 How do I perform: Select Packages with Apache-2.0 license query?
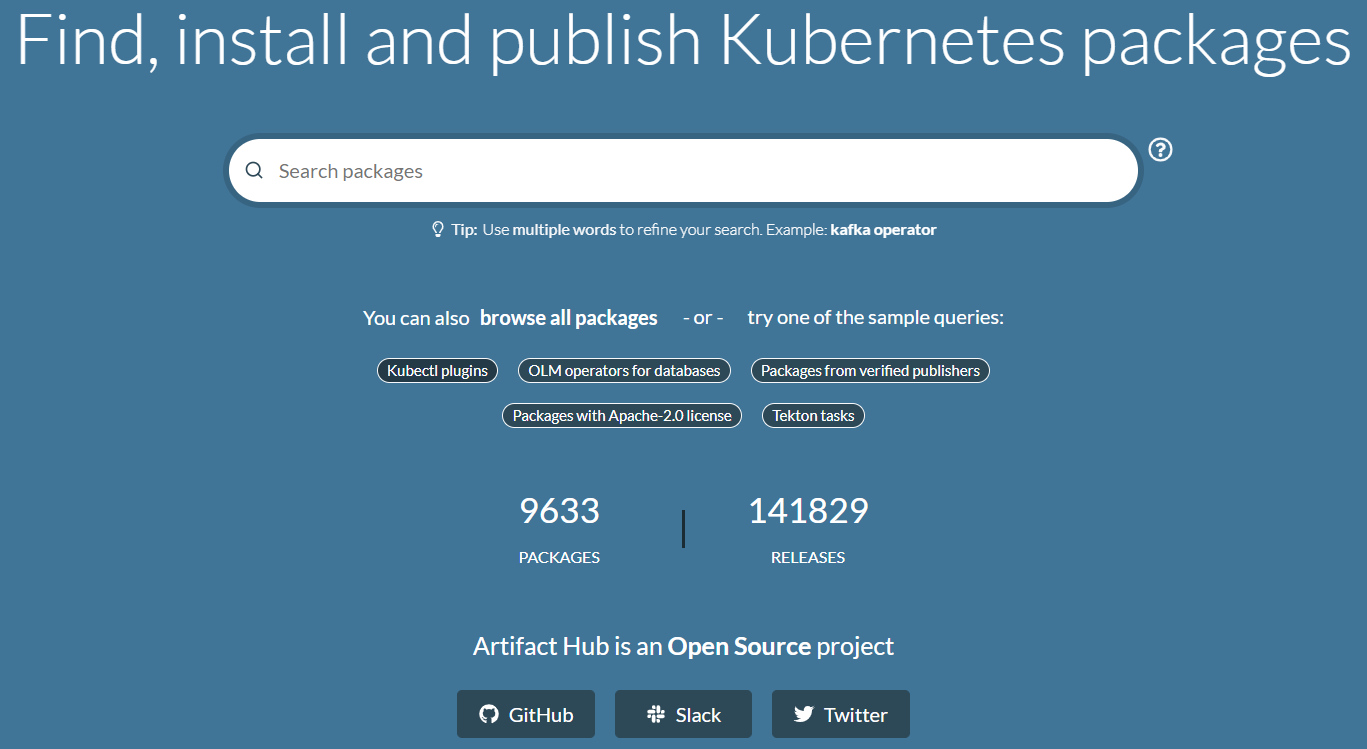pos(622,416)
